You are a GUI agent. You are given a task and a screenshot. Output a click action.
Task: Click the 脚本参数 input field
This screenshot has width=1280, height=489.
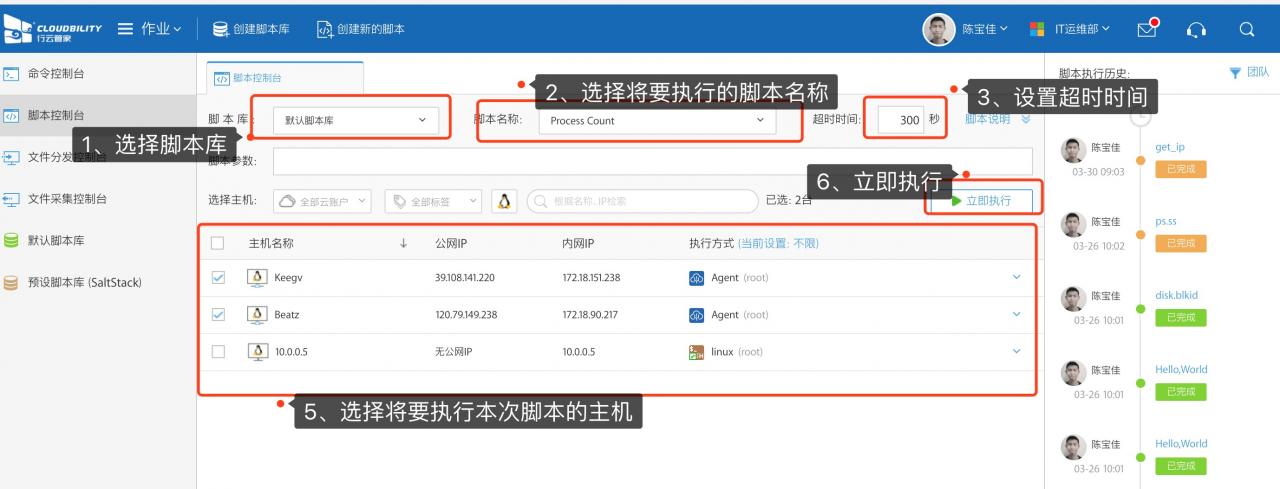(652, 161)
